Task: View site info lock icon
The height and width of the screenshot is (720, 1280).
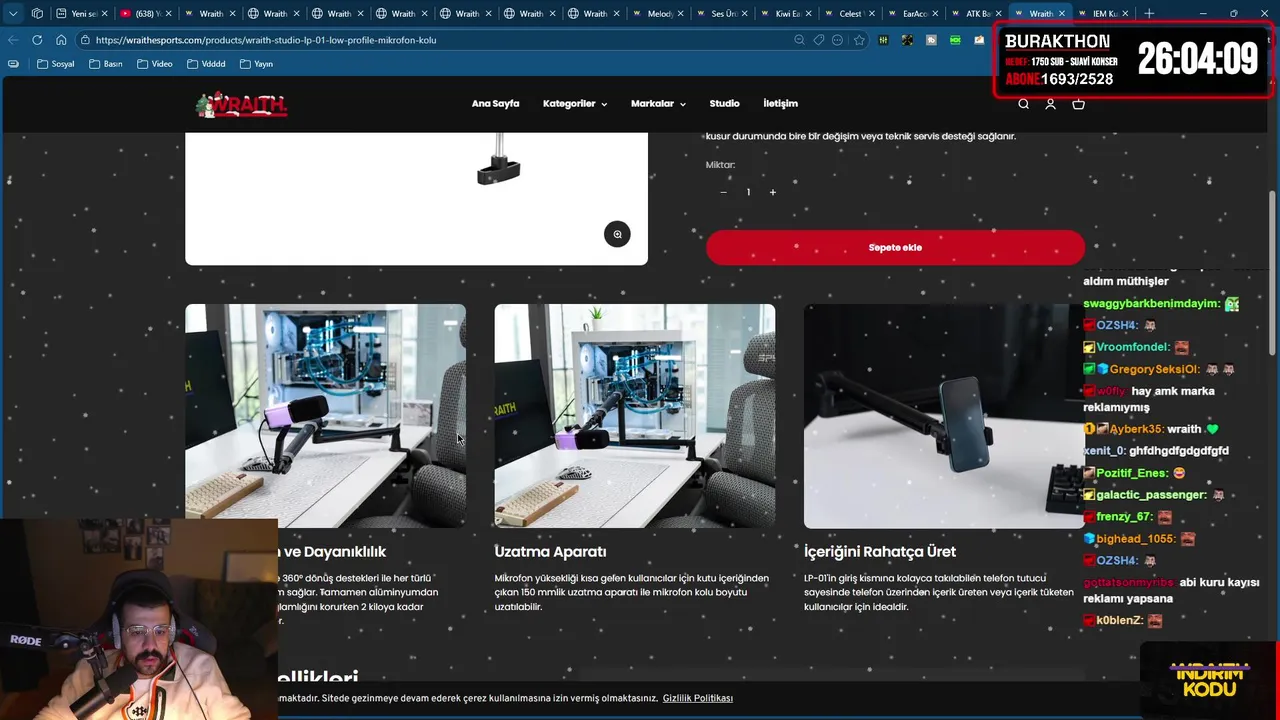Action: click(x=86, y=40)
